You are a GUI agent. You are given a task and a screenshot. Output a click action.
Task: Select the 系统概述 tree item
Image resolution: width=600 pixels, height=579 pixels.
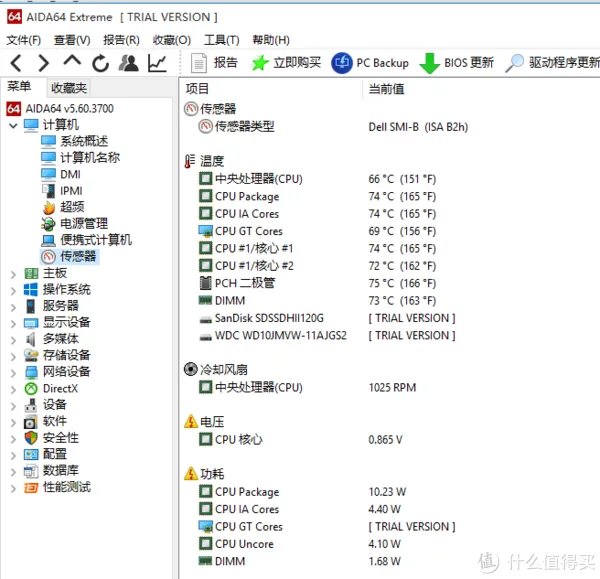pos(74,141)
